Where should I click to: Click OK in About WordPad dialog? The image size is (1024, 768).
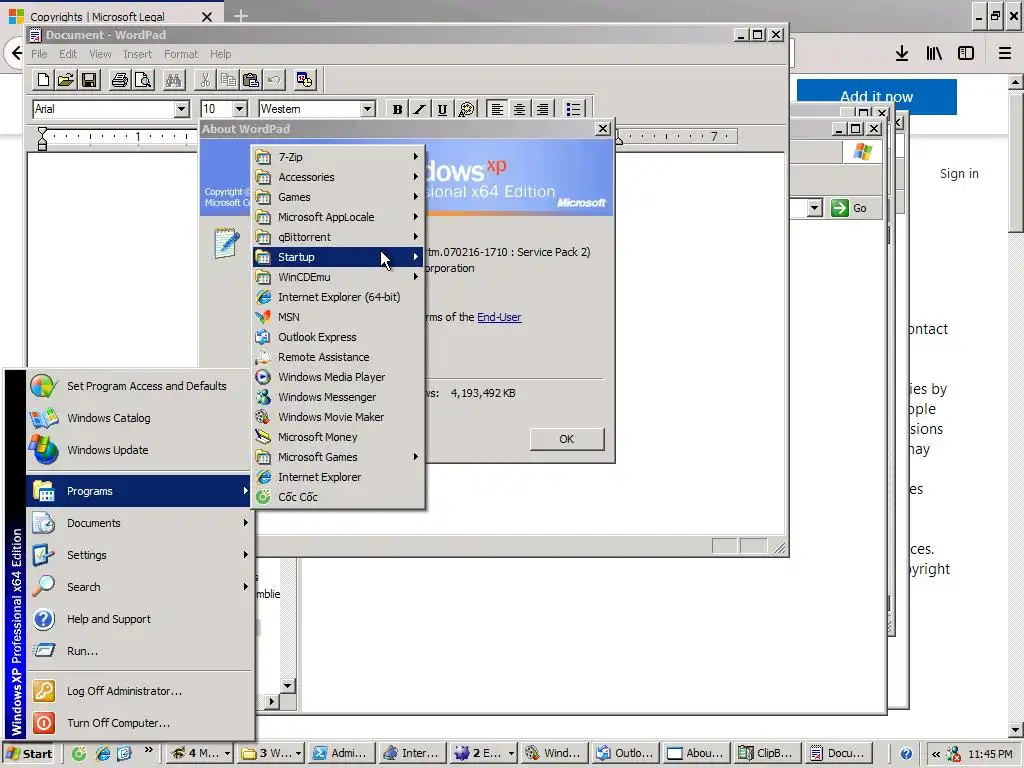click(x=567, y=439)
